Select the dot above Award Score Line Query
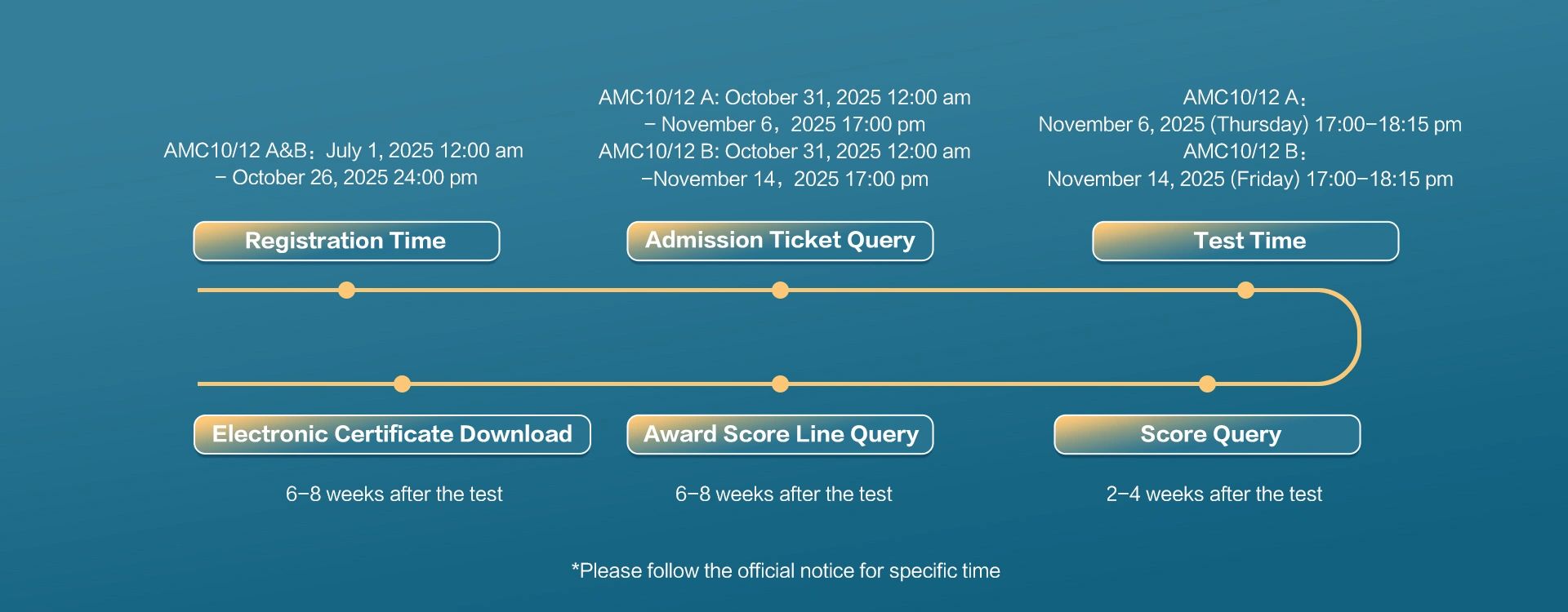This screenshot has height=612, width=1568. [x=780, y=384]
